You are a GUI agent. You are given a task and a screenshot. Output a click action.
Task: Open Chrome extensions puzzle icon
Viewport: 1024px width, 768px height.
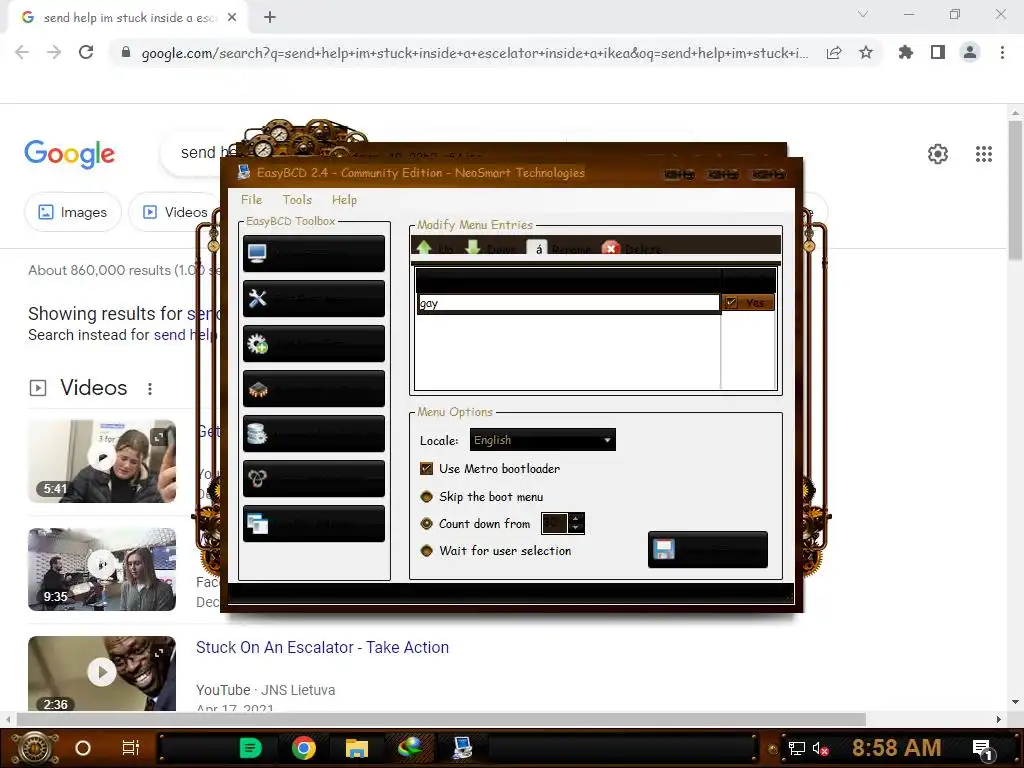(905, 52)
